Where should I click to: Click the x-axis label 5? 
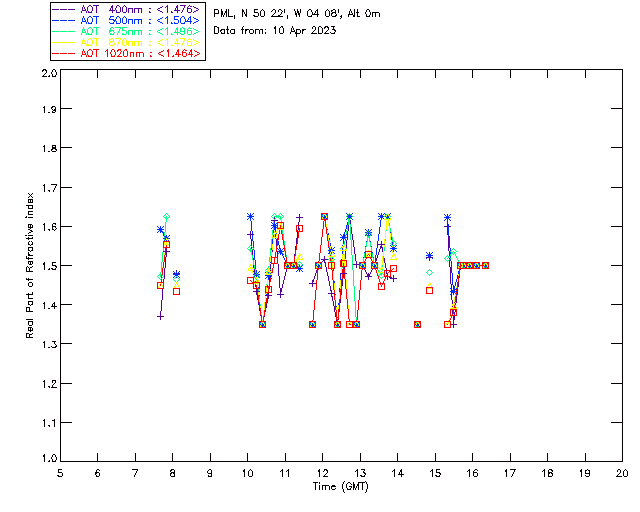tap(60, 473)
